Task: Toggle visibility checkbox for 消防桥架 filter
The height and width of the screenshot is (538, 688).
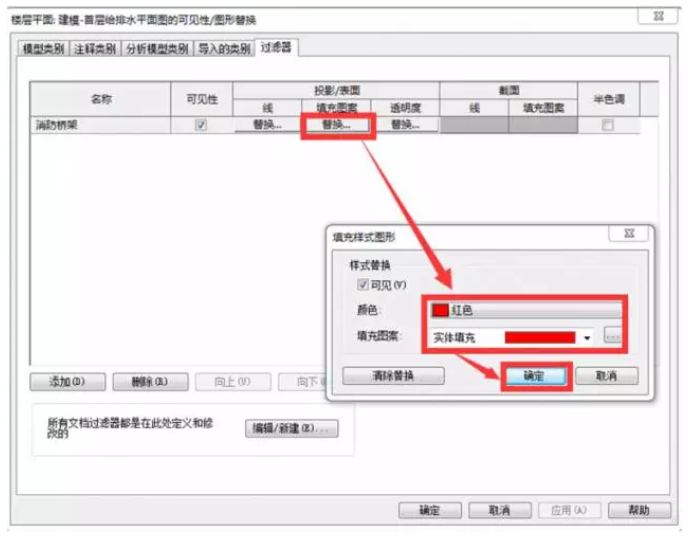Action: pyautogui.click(x=201, y=125)
